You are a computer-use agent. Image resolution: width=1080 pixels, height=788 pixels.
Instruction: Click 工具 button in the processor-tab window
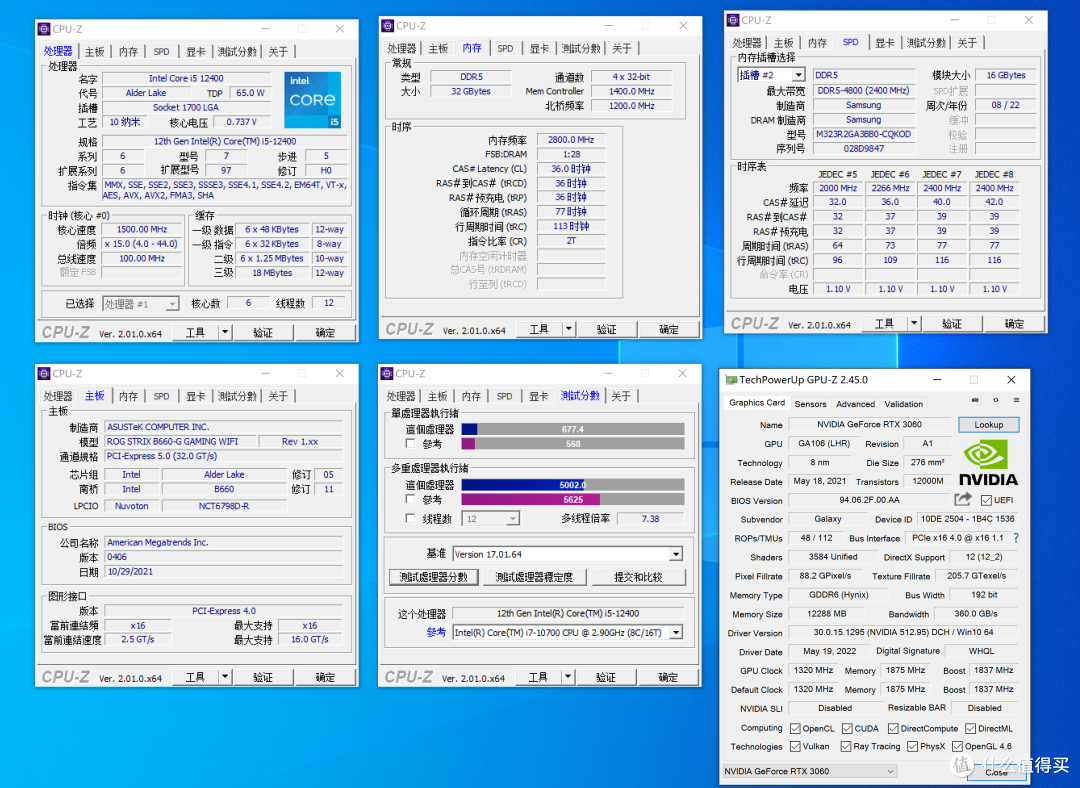(x=195, y=333)
